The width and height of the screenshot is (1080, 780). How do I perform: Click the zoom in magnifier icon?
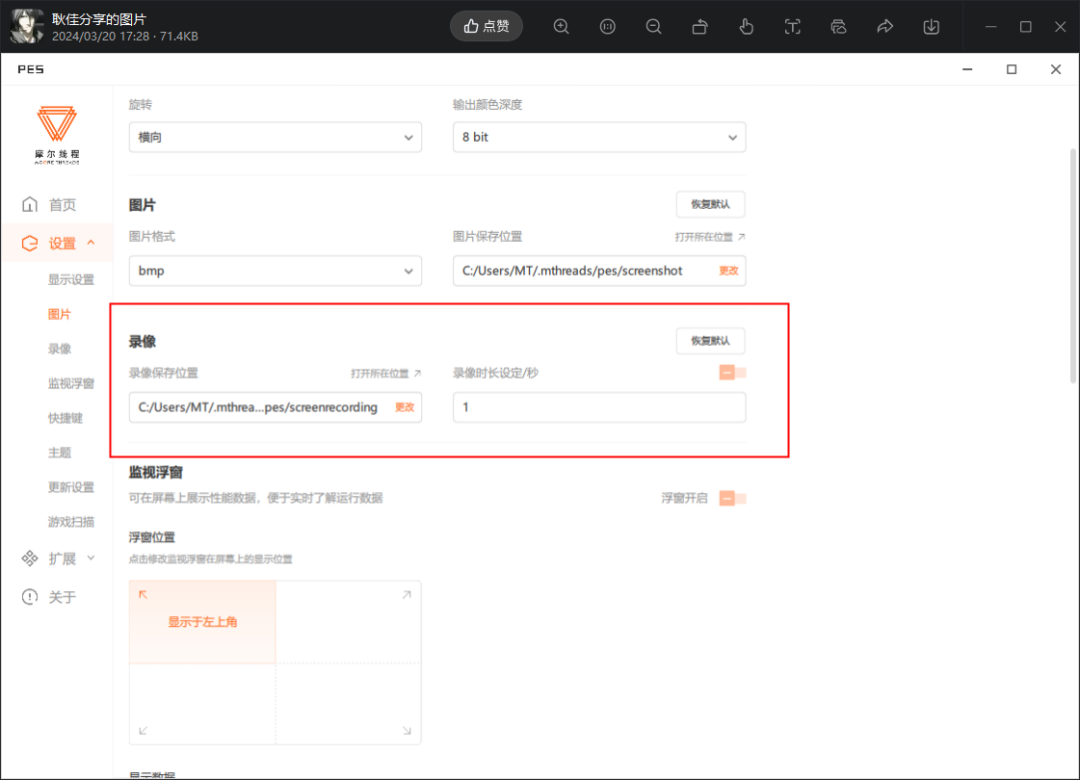561,27
